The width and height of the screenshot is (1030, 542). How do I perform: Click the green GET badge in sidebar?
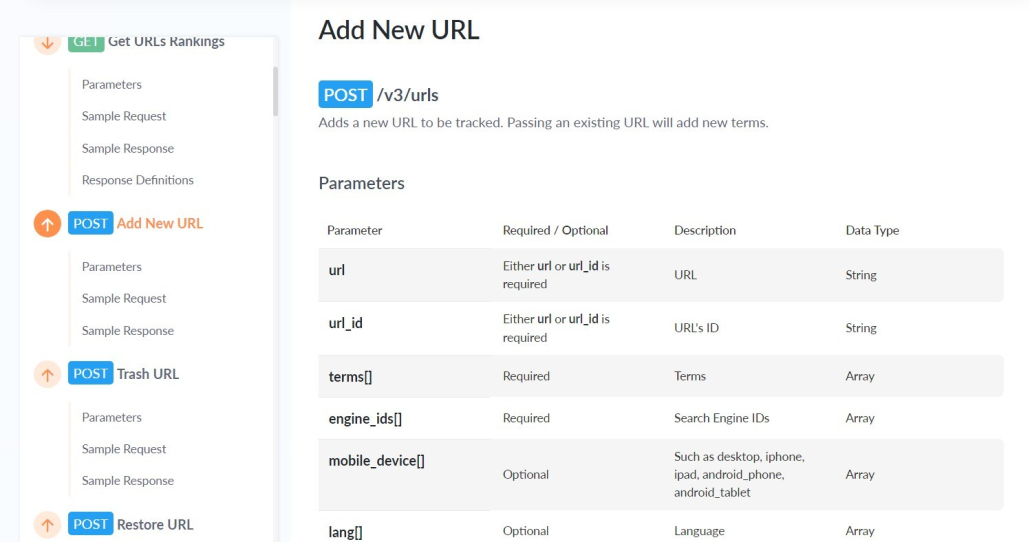pos(86,43)
